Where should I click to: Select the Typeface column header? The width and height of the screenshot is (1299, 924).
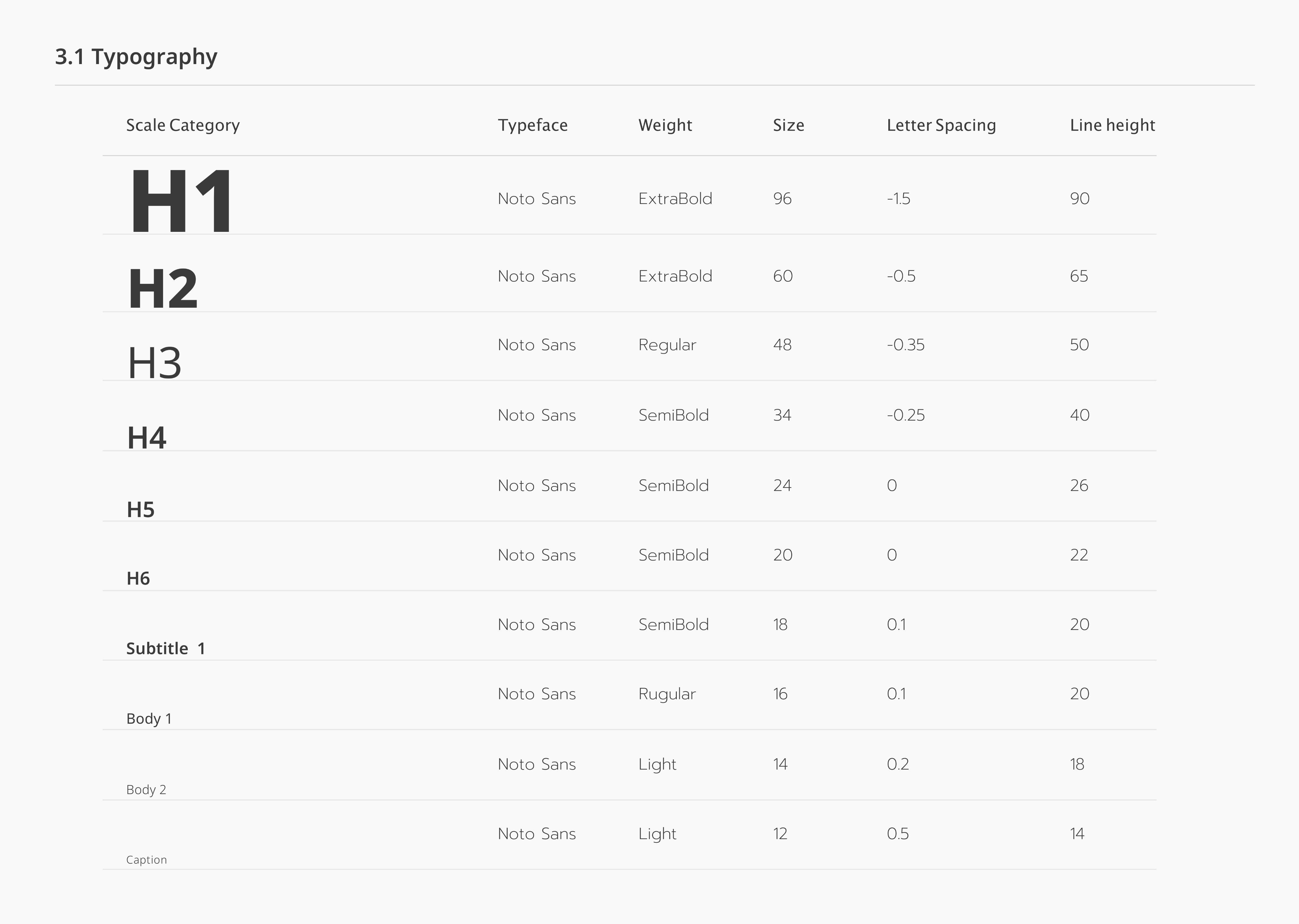point(532,125)
